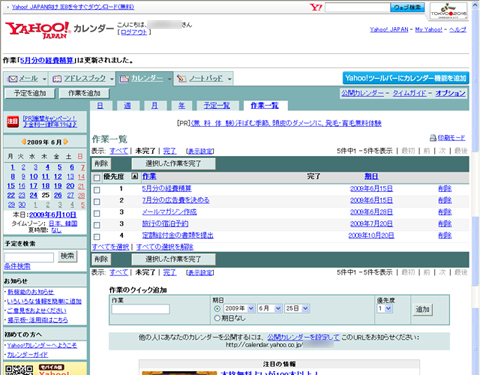Check the box for 5月分の経費精算 task

(x=97, y=190)
